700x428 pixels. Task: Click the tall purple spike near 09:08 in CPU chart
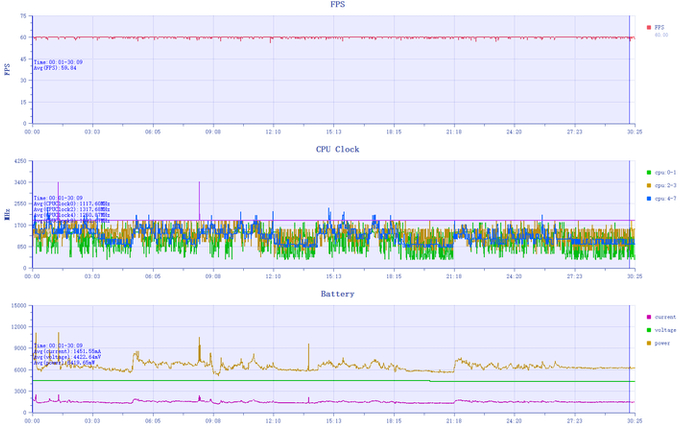(x=199, y=201)
